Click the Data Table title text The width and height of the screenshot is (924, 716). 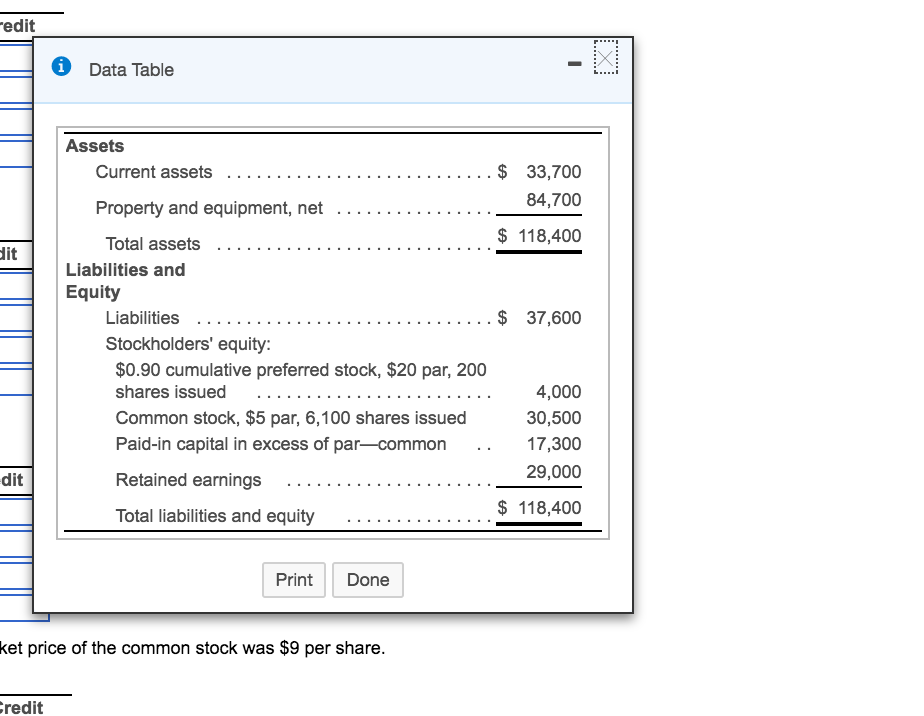tap(131, 70)
